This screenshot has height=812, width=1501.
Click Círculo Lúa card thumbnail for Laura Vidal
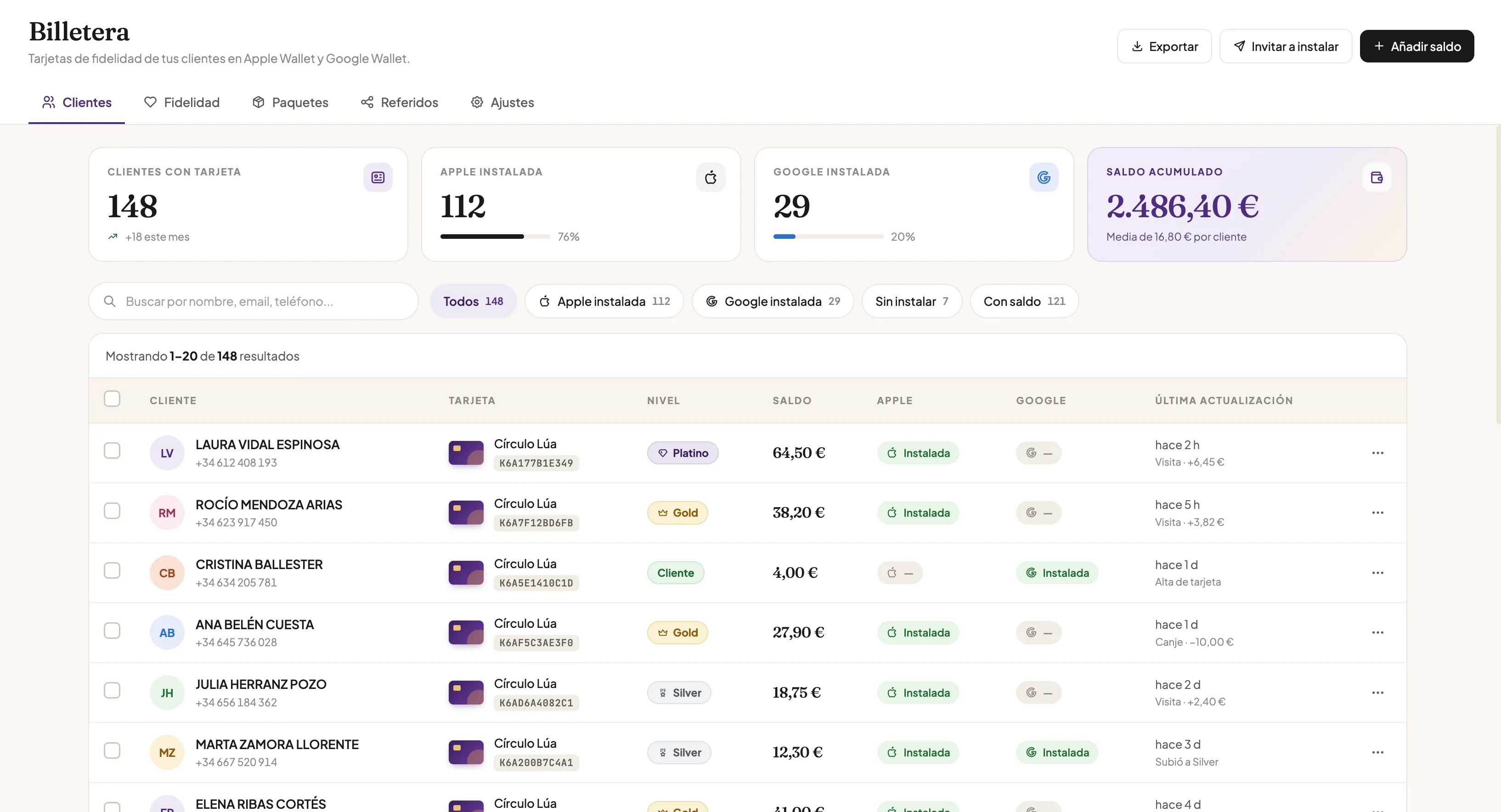(466, 452)
